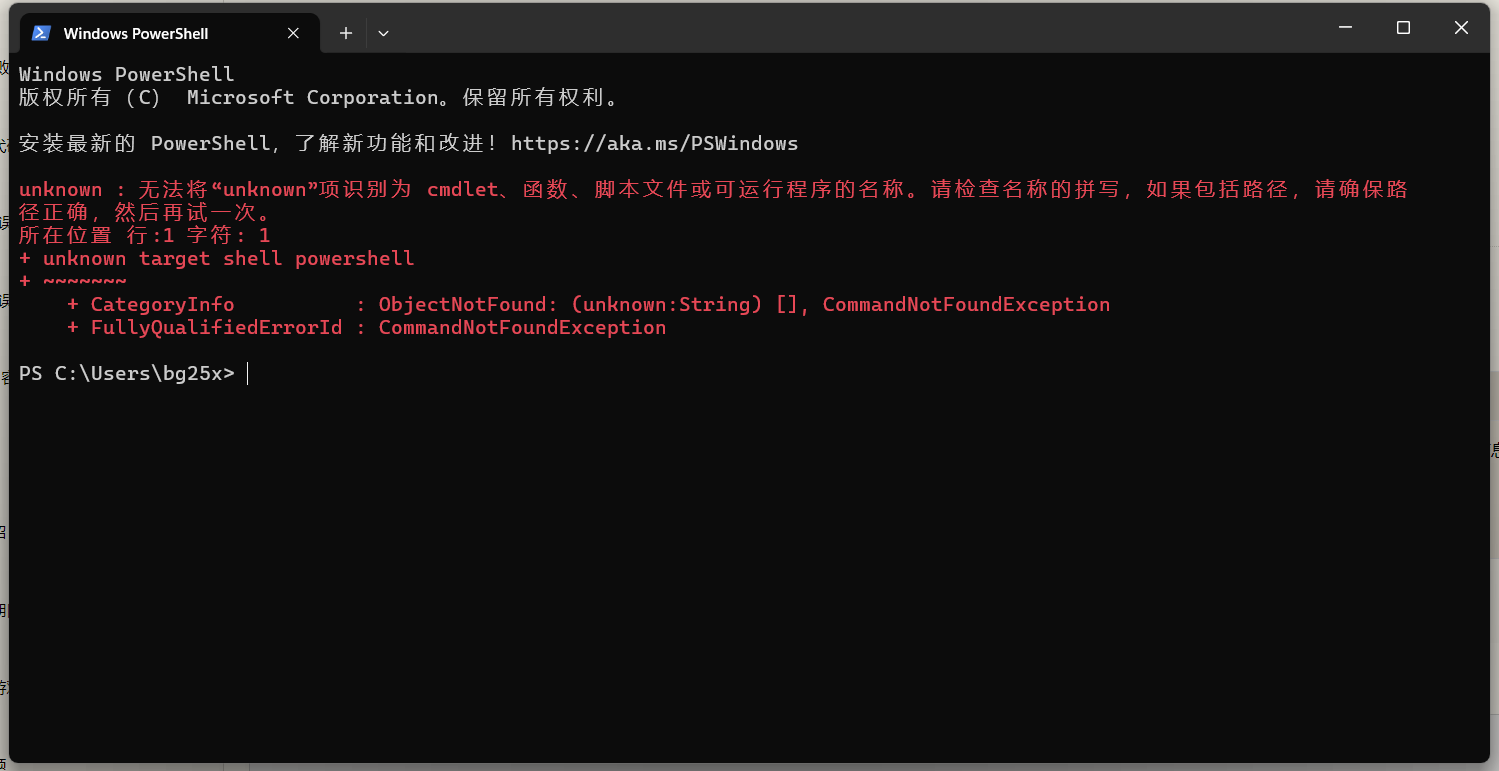Open a new tab with the plus button

(346, 33)
